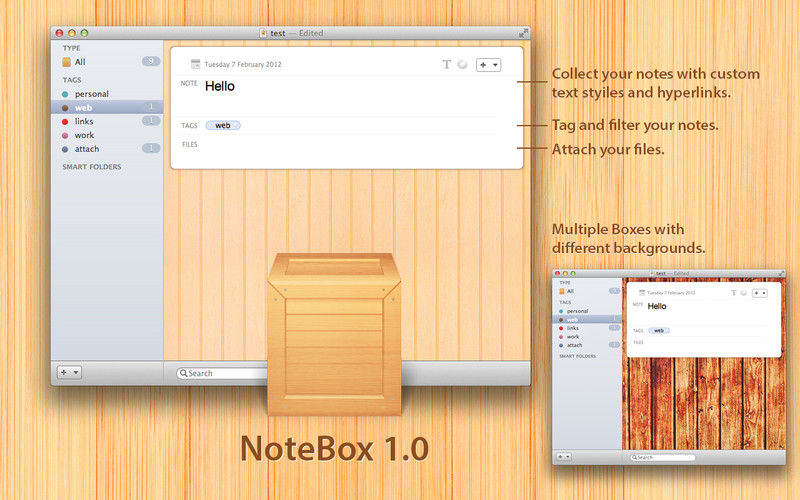Click the calendar icon in small window note
The height and width of the screenshot is (500, 800).
pyautogui.click(x=642, y=292)
